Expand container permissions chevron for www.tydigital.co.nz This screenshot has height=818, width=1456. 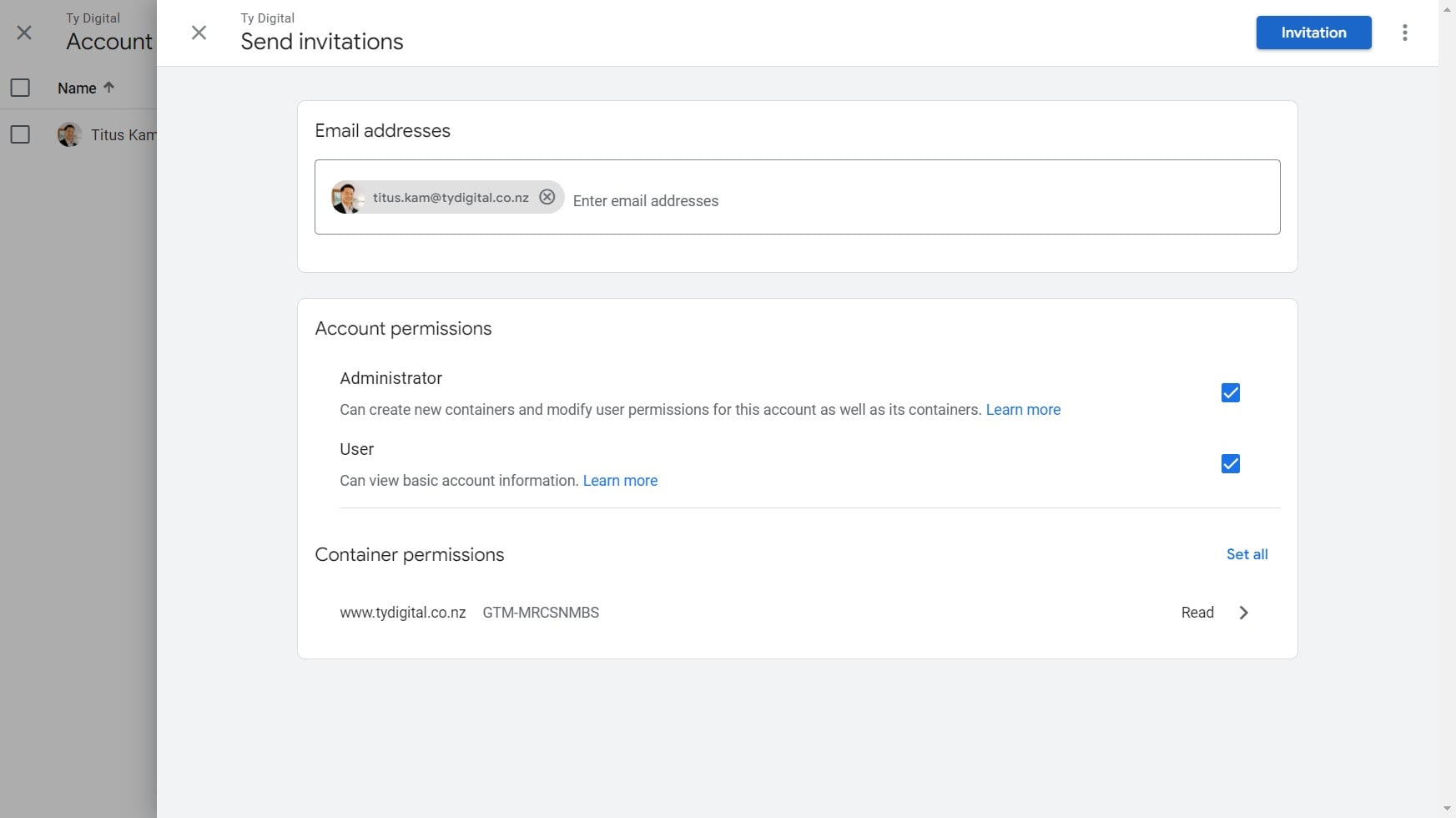point(1243,613)
